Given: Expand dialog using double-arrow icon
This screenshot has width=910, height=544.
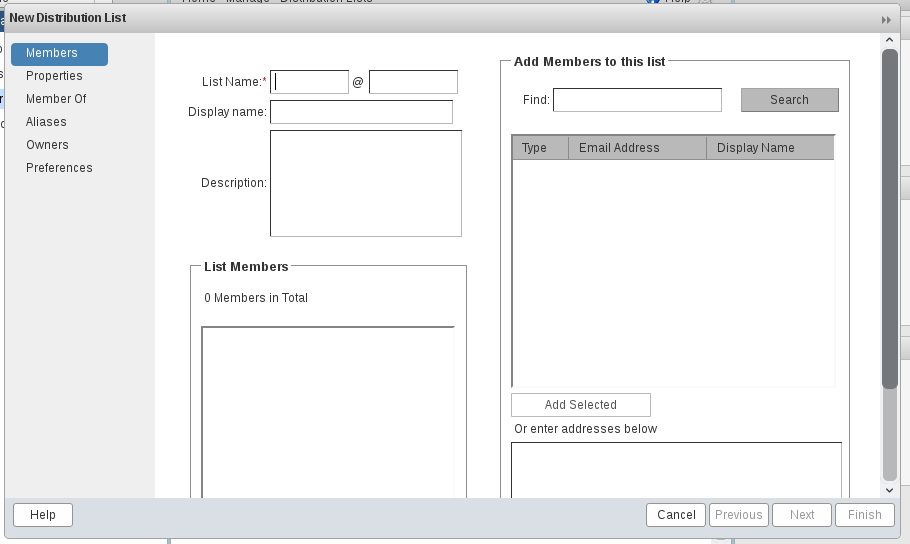Looking at the screenshot, I should coord(886,20).
